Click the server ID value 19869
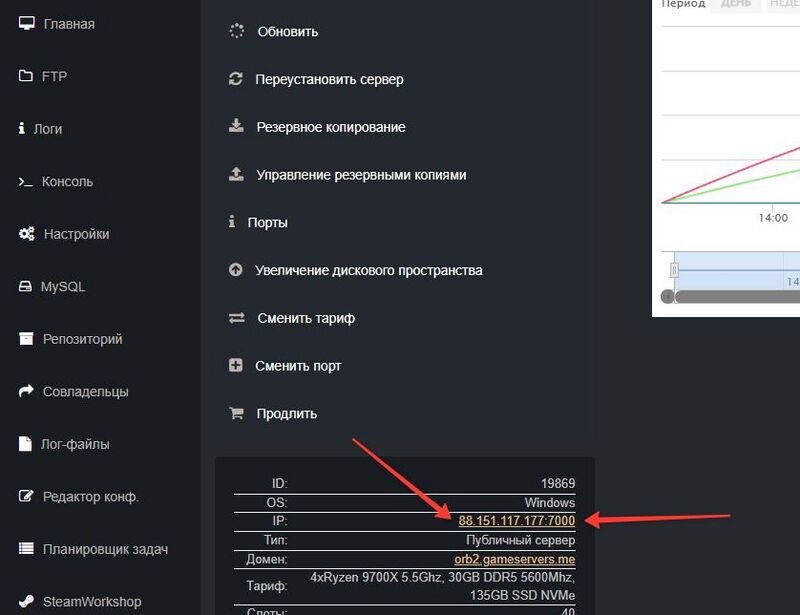The width and height of the screenshot is (800, 615). tap(558, 483)
